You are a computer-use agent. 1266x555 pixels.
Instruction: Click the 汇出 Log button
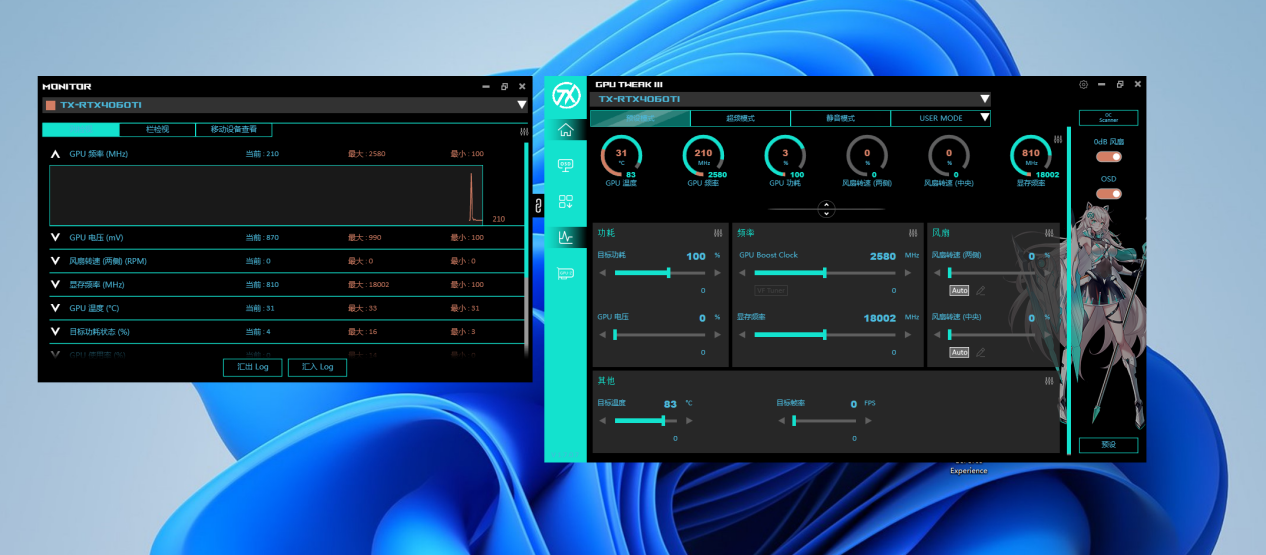click(252, 367)
